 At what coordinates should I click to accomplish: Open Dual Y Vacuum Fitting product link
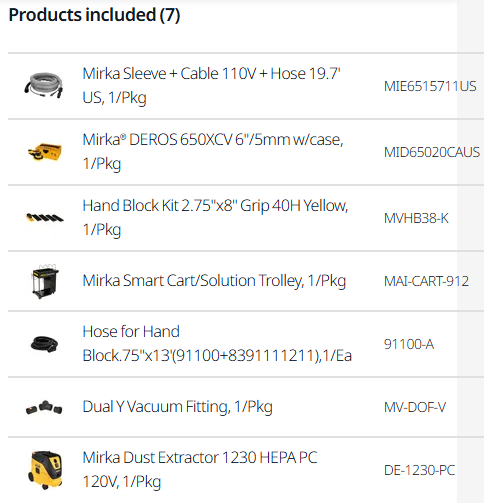pyautogui.click(x=177, y=407)
